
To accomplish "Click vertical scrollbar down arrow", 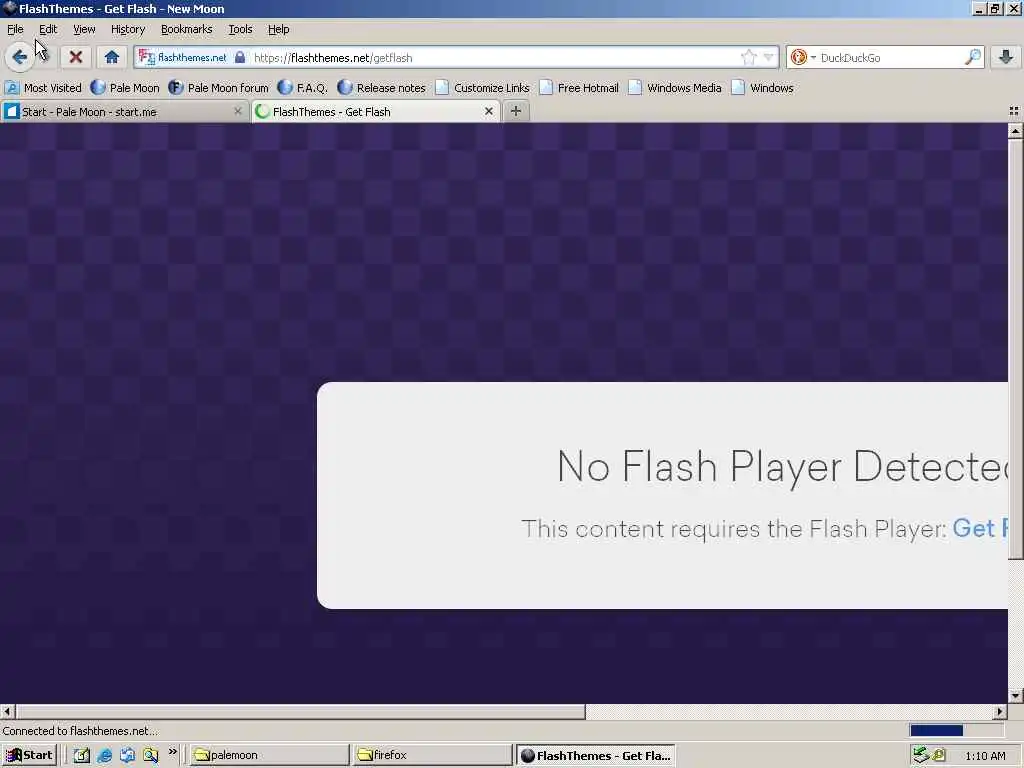I will (1016, 696).
